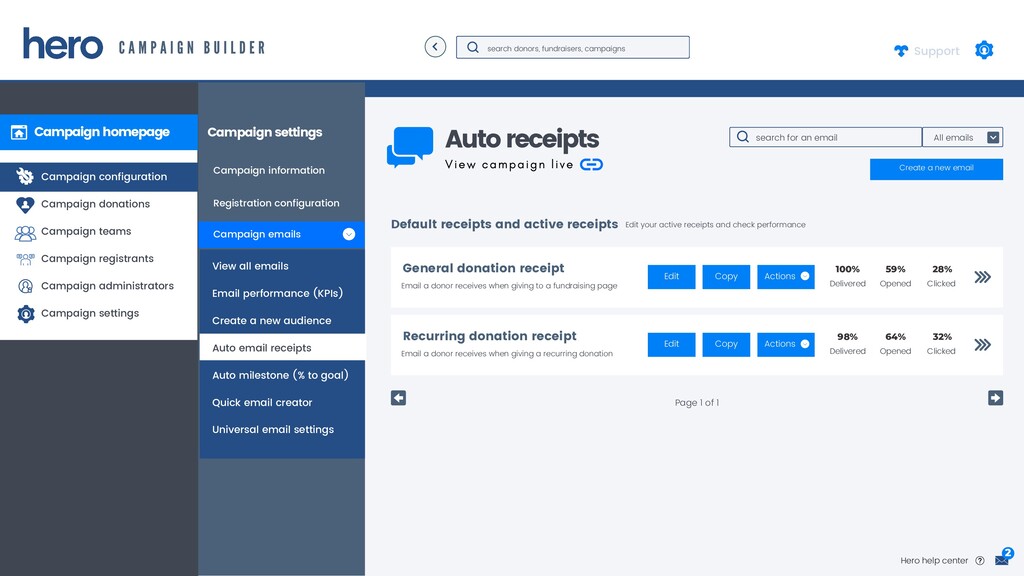Click the Campaign donations heart icon
The height and width of the screenshot is (576, 1024).
click(25, 204)
